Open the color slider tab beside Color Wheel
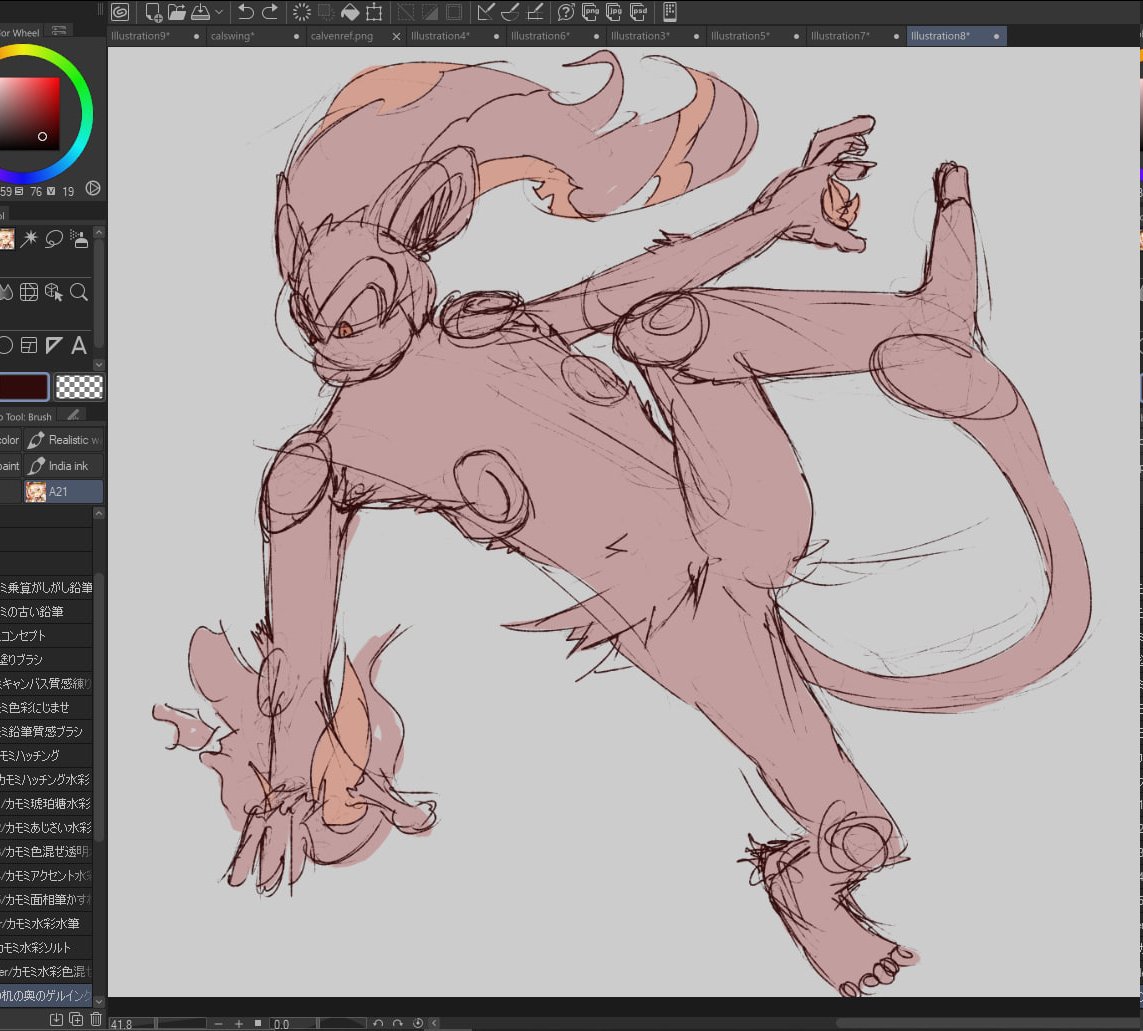The width and height of the screenshot is (1143, 1031). (58, 31)
